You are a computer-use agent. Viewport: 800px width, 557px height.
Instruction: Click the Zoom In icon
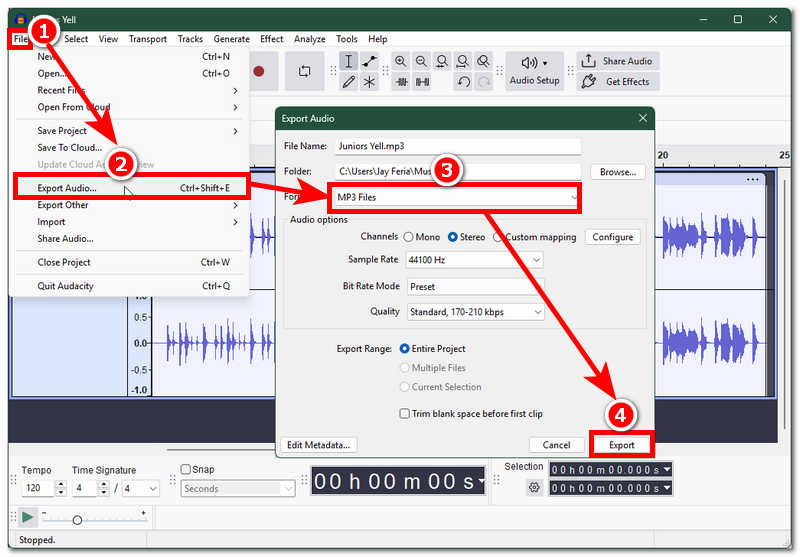(401, 62)
